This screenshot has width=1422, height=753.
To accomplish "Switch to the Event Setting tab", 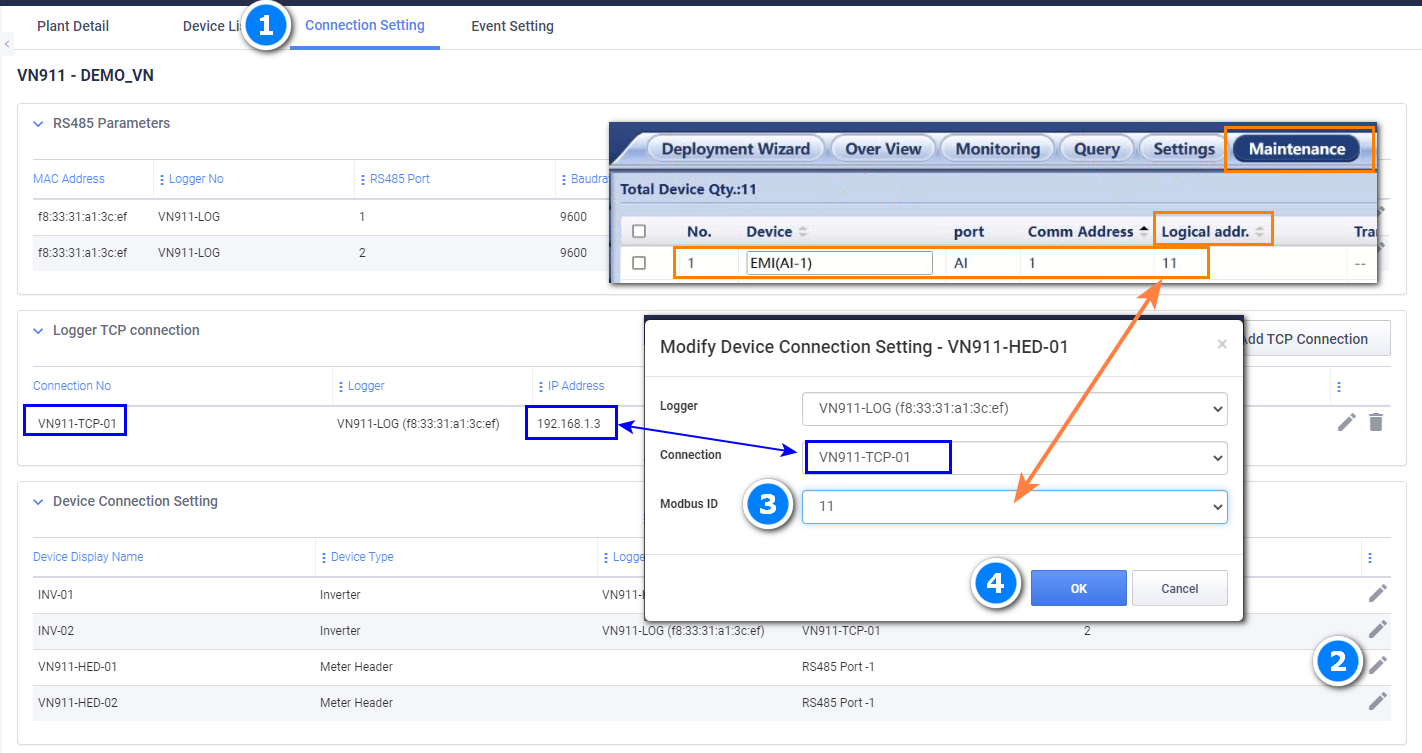I will tap(512, 25).
